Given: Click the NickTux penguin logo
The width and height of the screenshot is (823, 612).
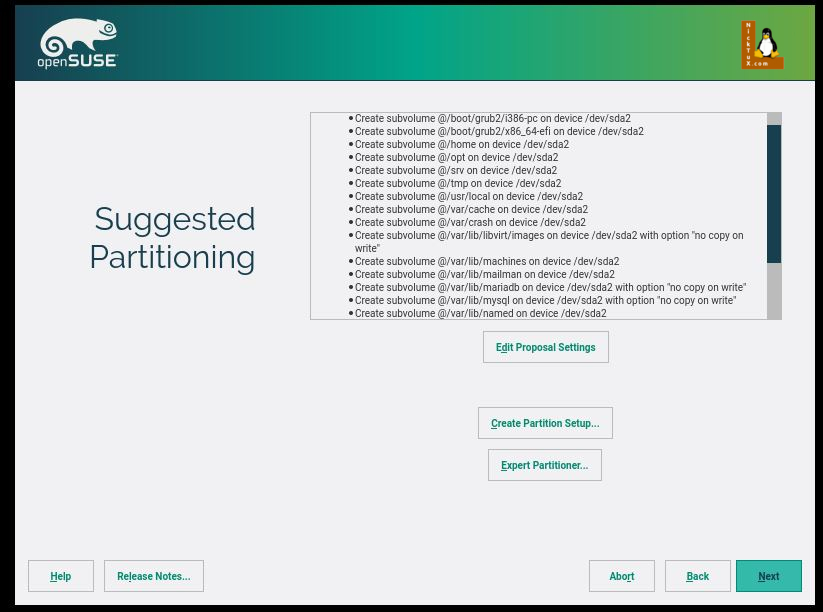Looking at the screenshot, I should (x=762, y=45).
